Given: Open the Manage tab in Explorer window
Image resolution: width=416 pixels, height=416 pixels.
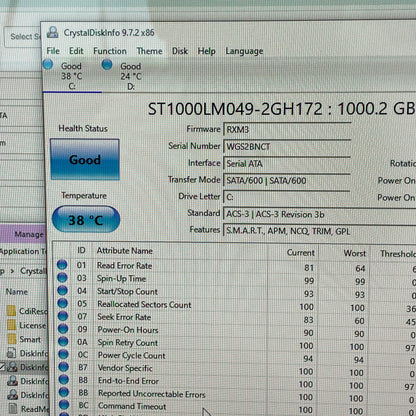Looking at the screenshot, I should (23, 234).
